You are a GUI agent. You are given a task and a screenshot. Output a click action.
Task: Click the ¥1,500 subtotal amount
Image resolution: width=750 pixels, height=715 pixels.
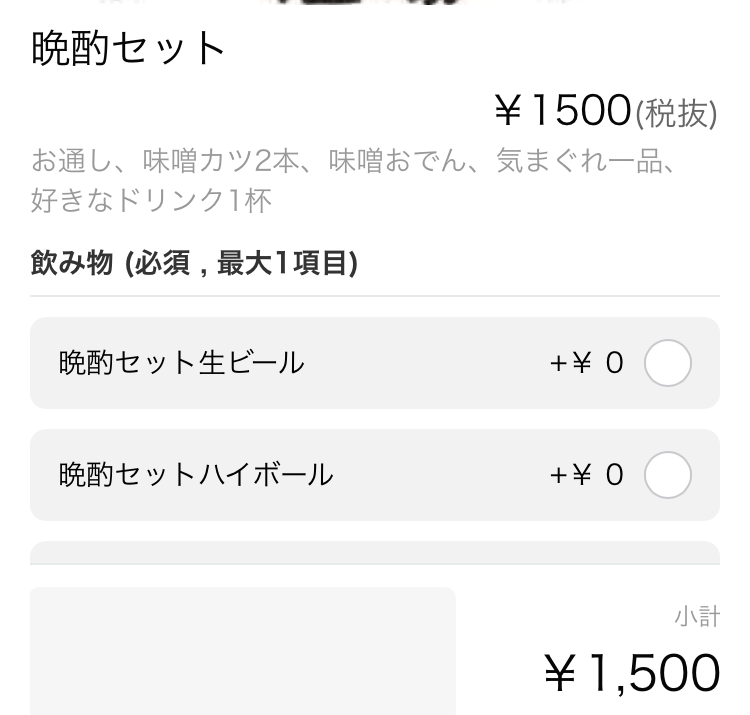[x=632, y=672]
